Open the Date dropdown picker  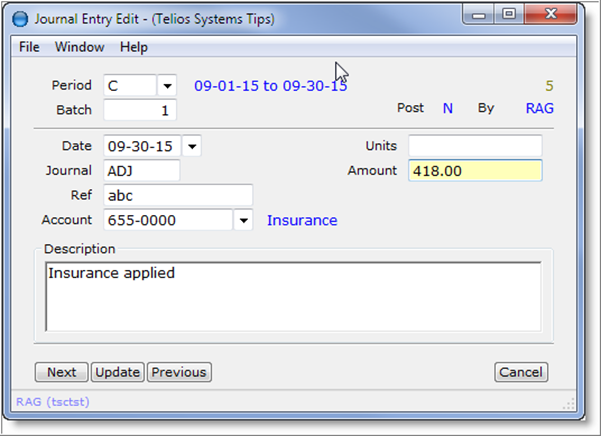(192, 146)
